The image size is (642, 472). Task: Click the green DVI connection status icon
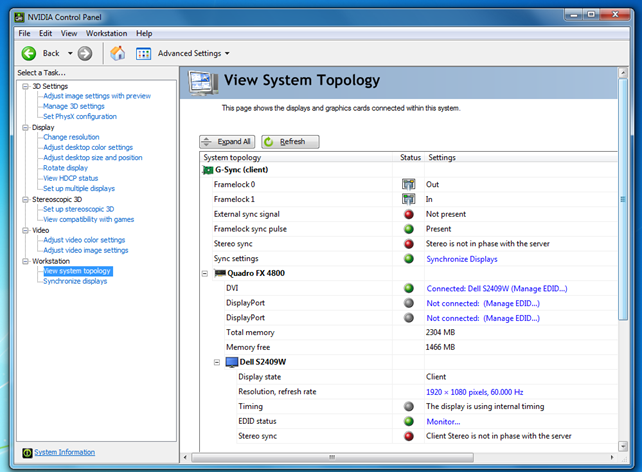[x=408, y=288]
